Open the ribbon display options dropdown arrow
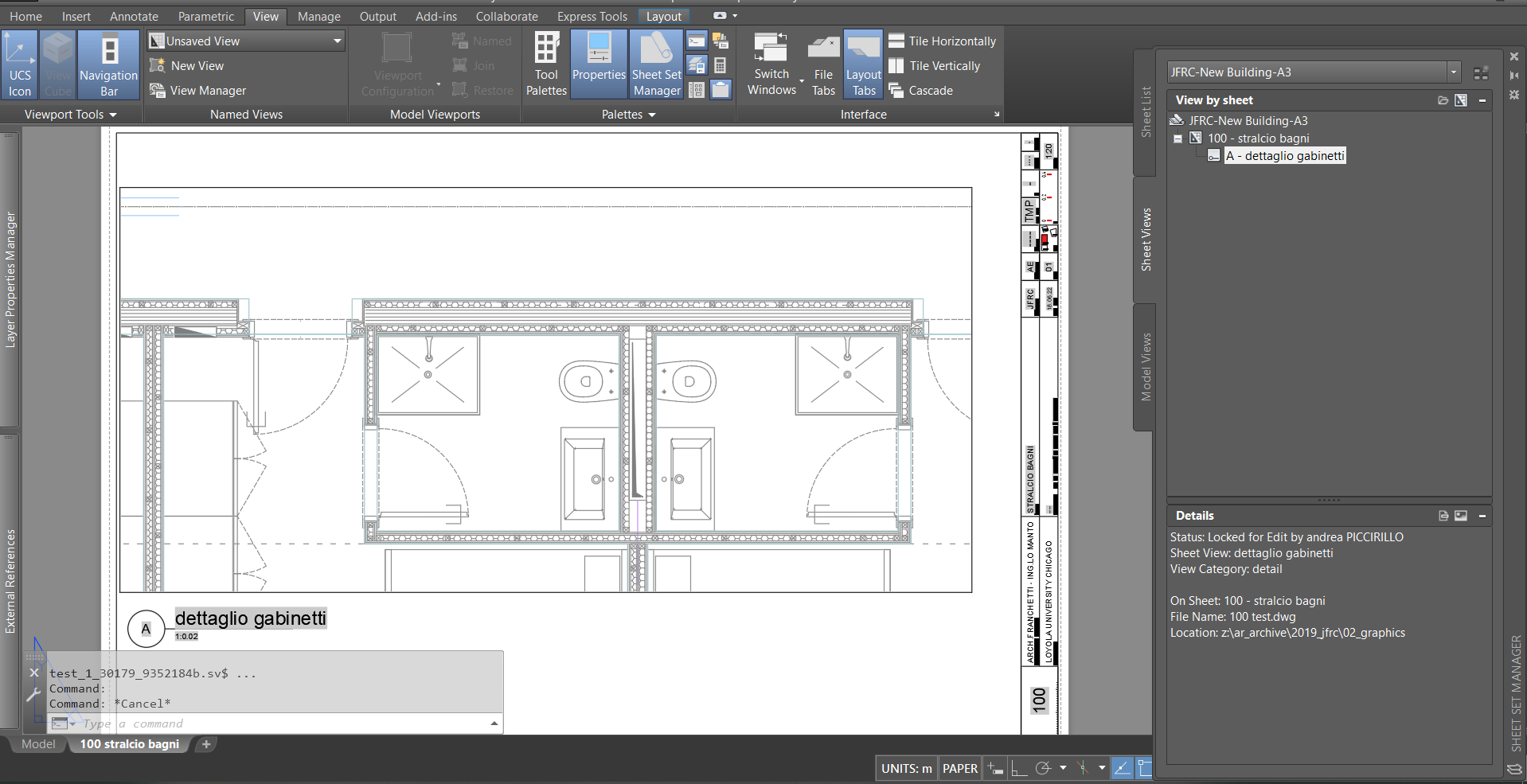 735,16
